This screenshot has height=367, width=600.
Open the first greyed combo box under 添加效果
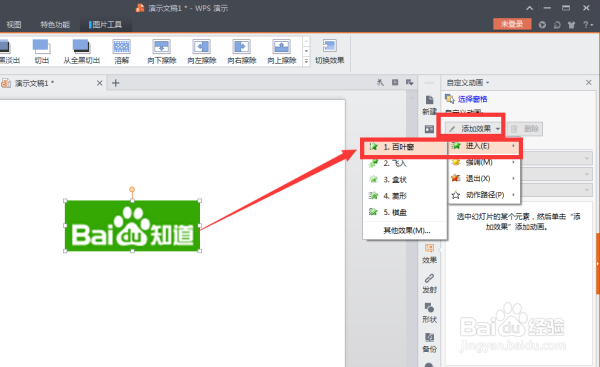pyautogui.click(x=556, y=158)
